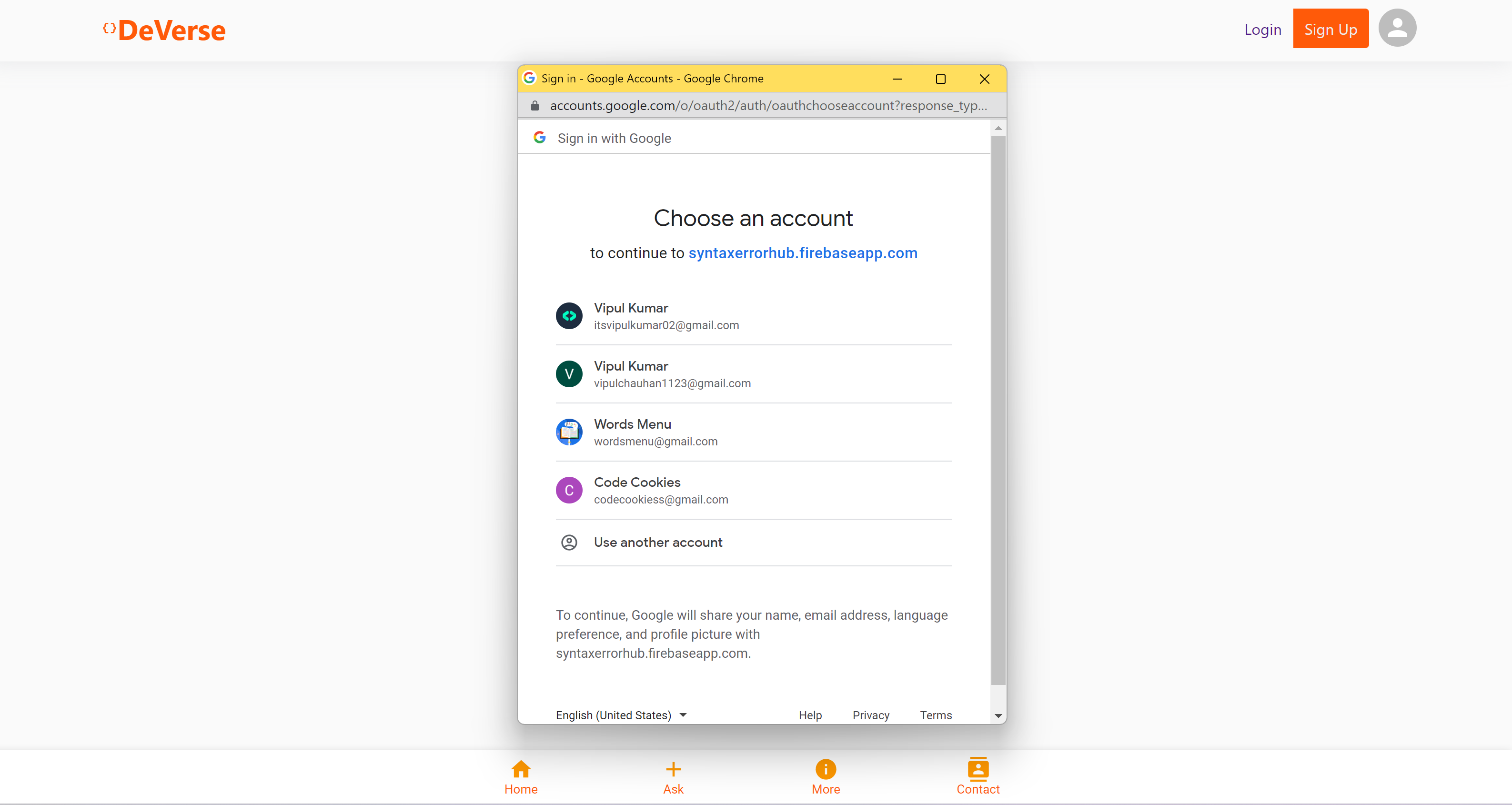Click the Terms link
The height and width of the screenshot is (805, 1512).
tap(936, 714)
